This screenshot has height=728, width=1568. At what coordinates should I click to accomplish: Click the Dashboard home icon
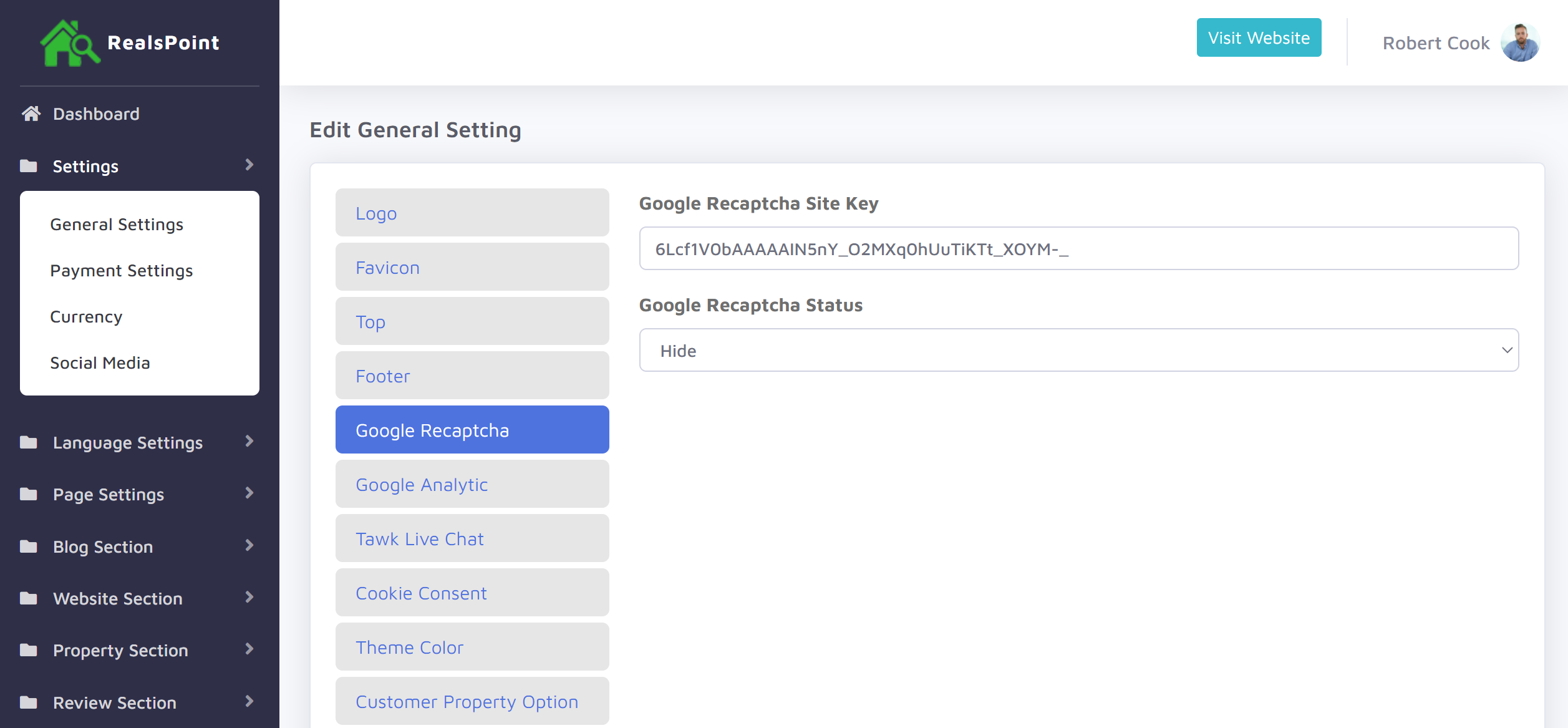[x=31, y=114]
